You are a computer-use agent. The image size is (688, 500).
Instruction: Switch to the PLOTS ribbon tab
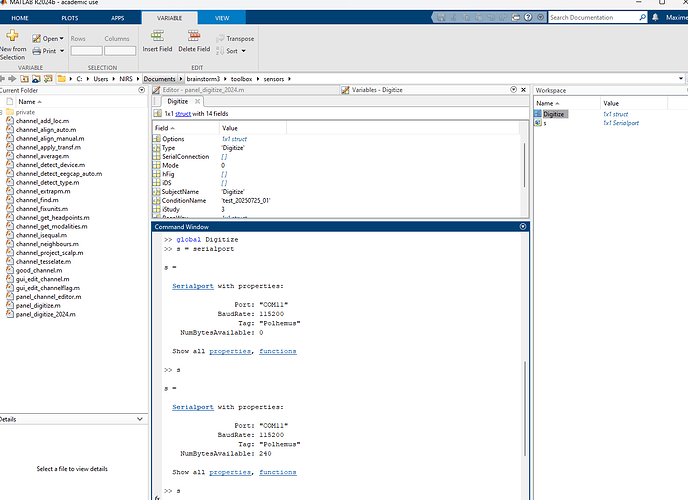(x=70, y=18)
